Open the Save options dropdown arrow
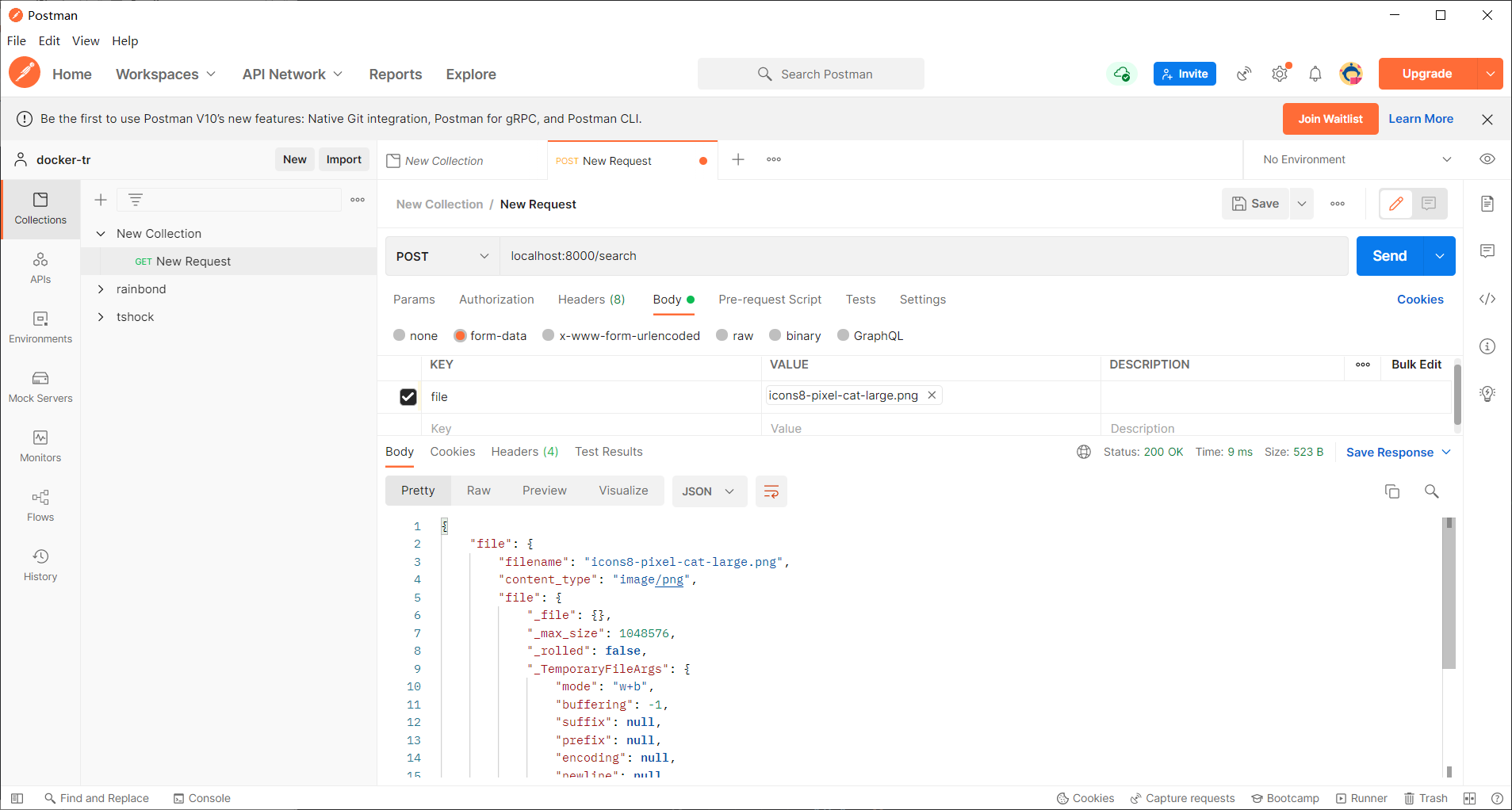The width and height of the screenshot is (1512, 810). [1302, 204]
